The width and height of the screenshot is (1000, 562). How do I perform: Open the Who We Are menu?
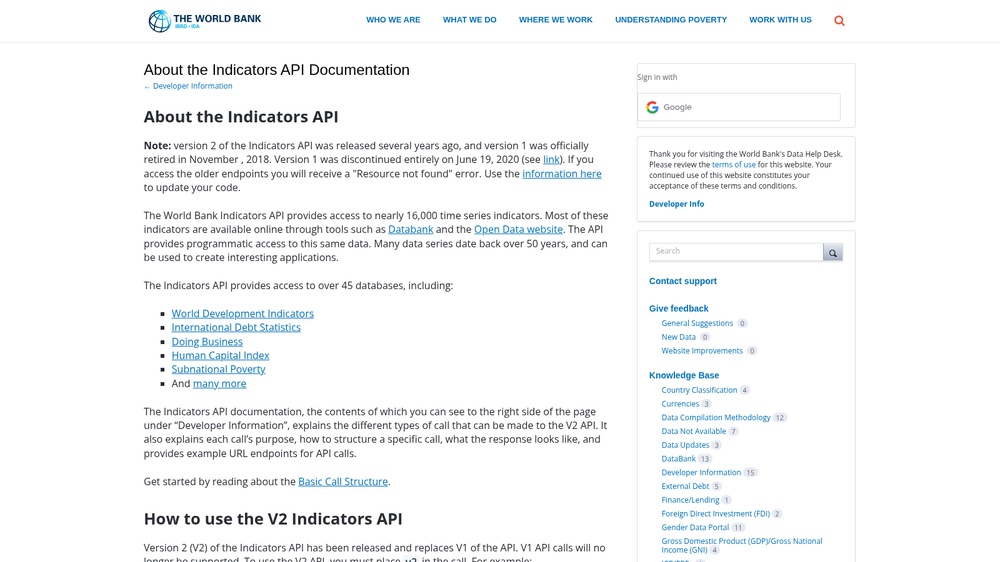393,20
